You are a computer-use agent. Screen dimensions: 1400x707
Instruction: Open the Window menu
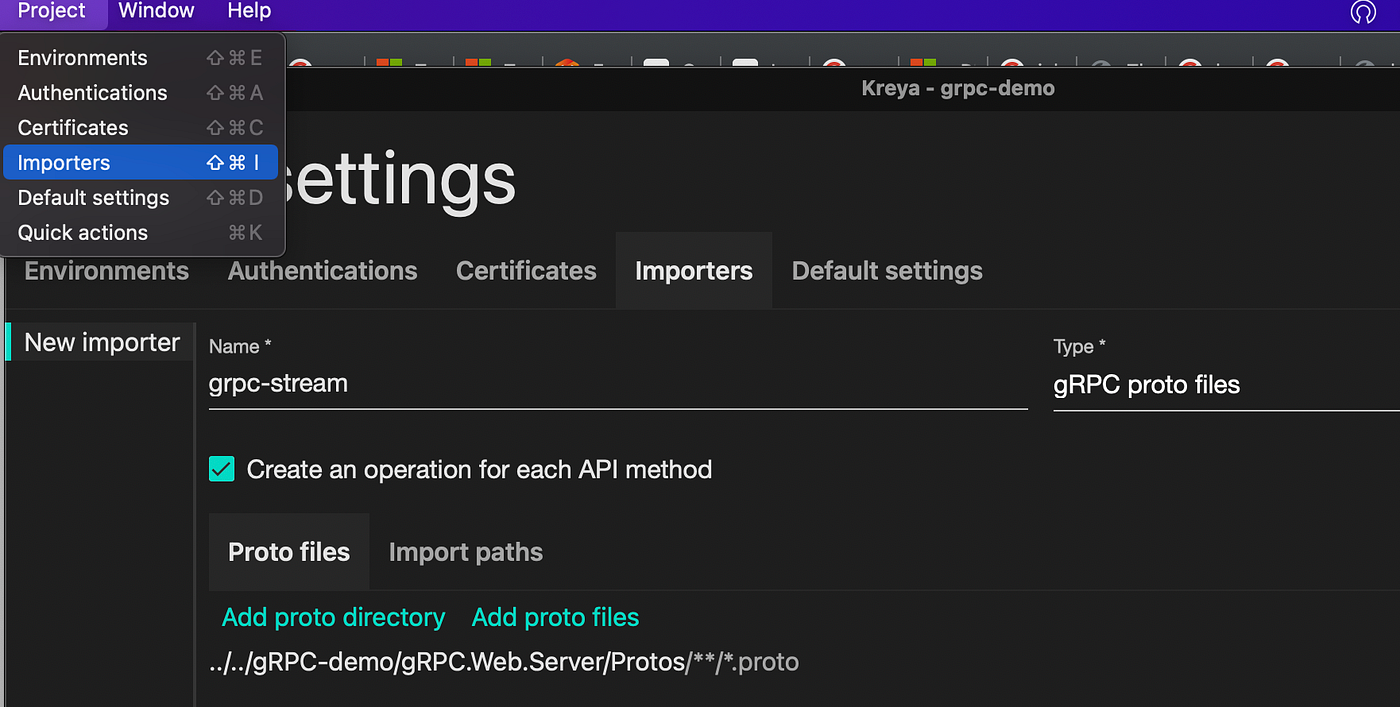156,12
